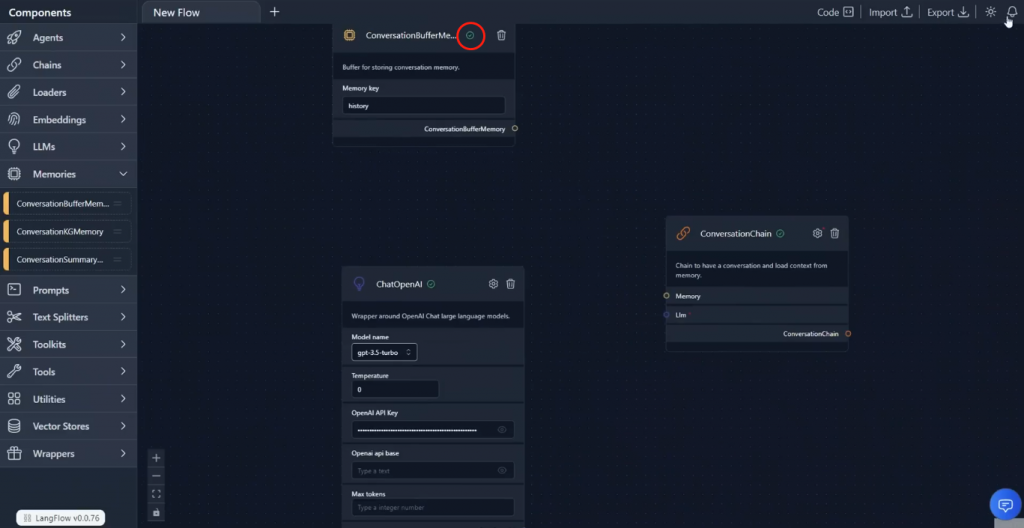Open the chat bubble button
1024x528 pixels.
point(1005,504)
